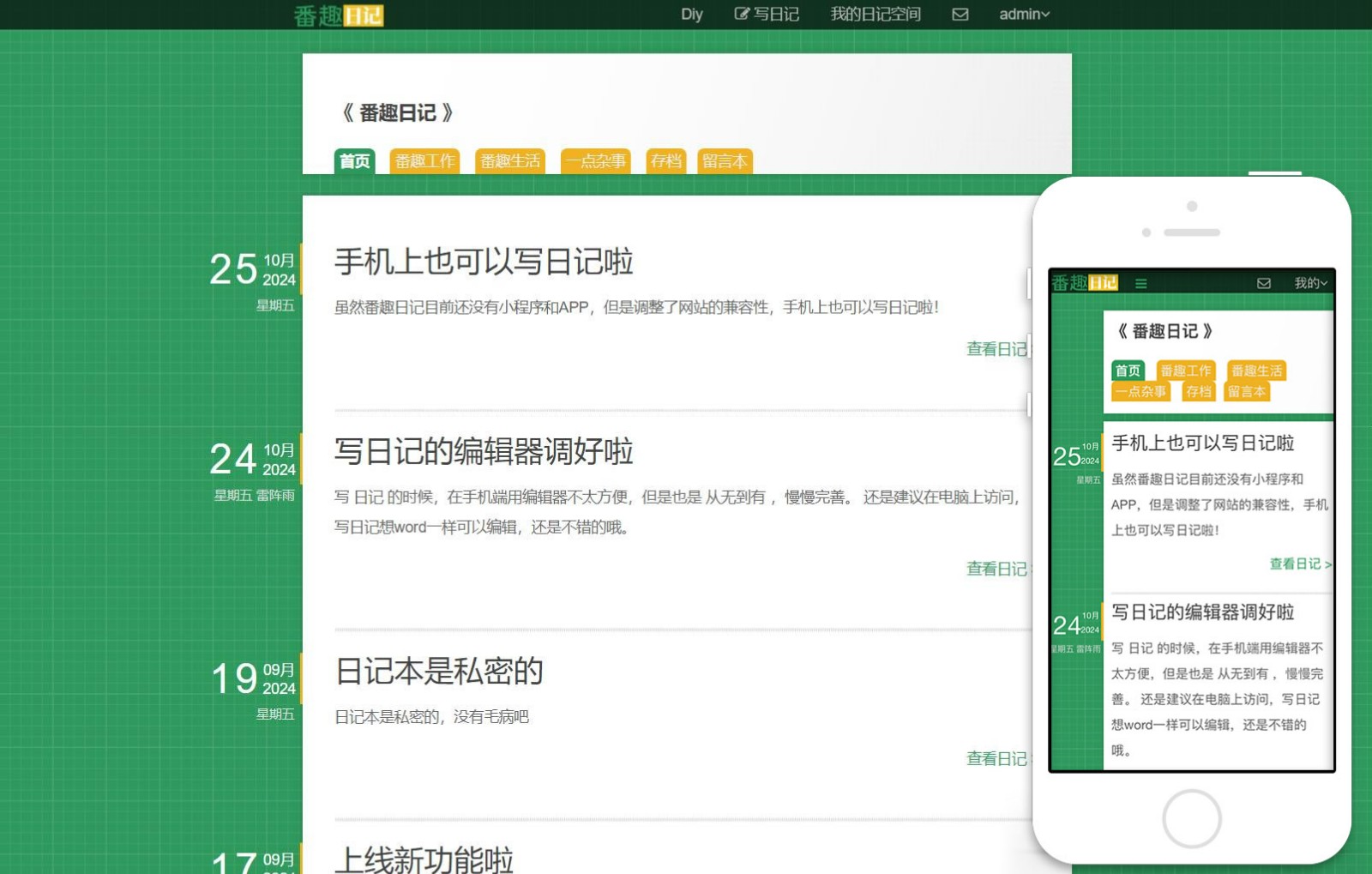
Task: Select 留言本 tab in phone mockup
Action: click(1246, 391)
